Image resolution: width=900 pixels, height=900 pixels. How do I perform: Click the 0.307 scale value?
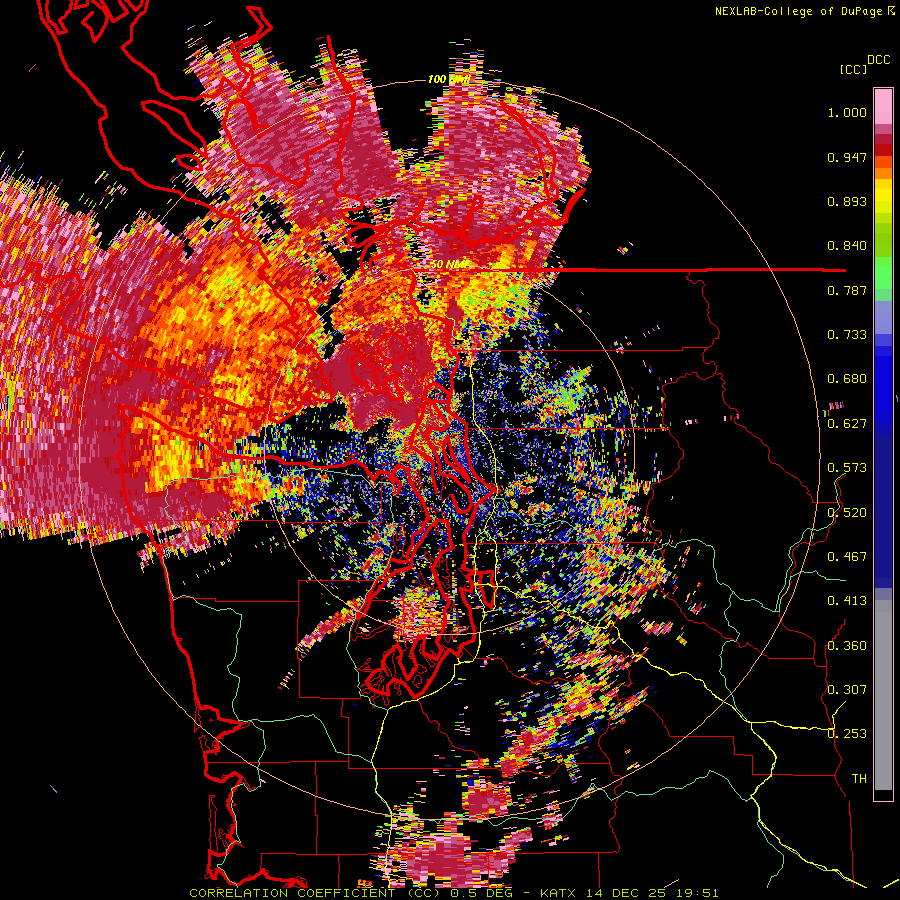847,690
